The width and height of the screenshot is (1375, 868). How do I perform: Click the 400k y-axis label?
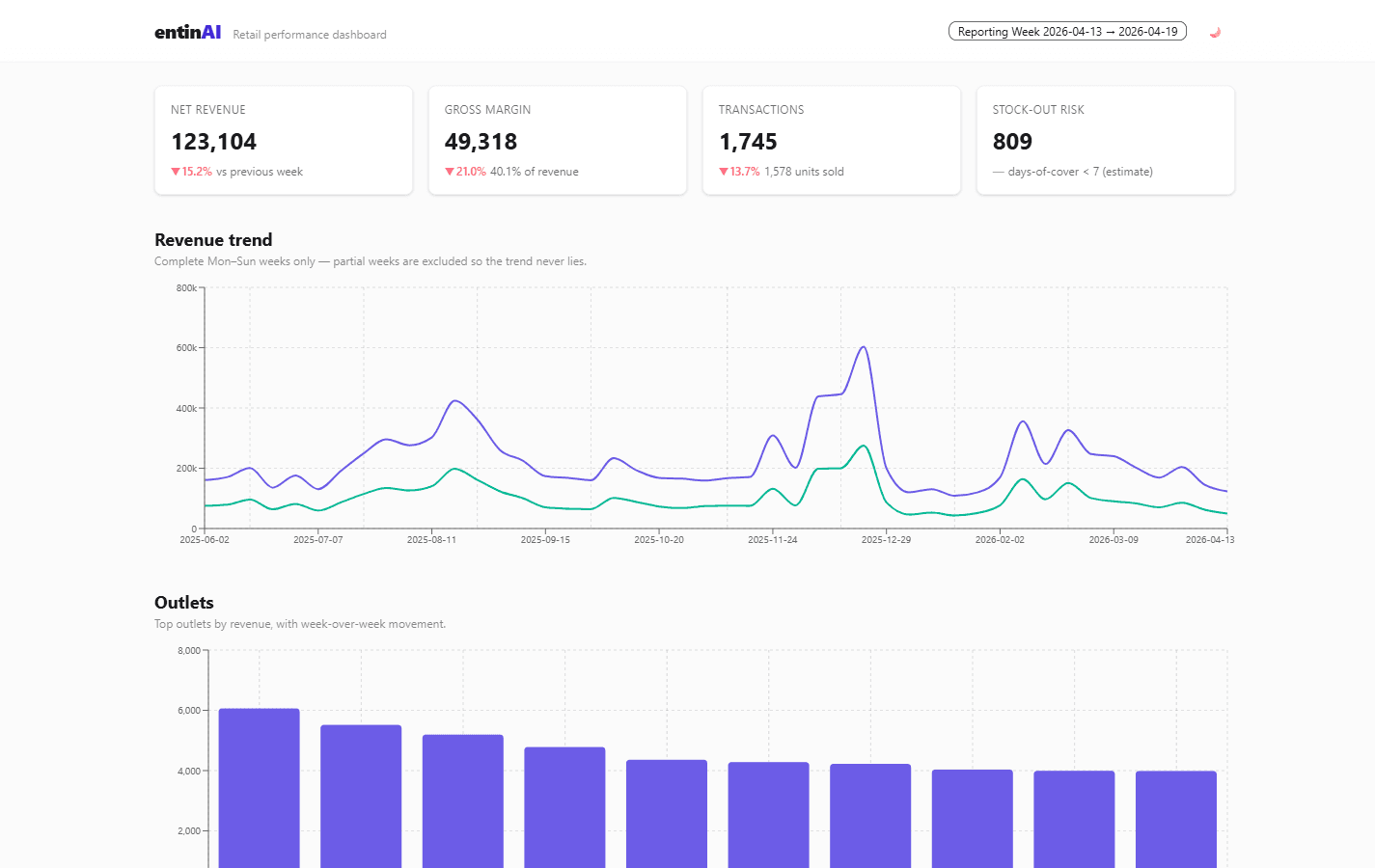[186, 409]
